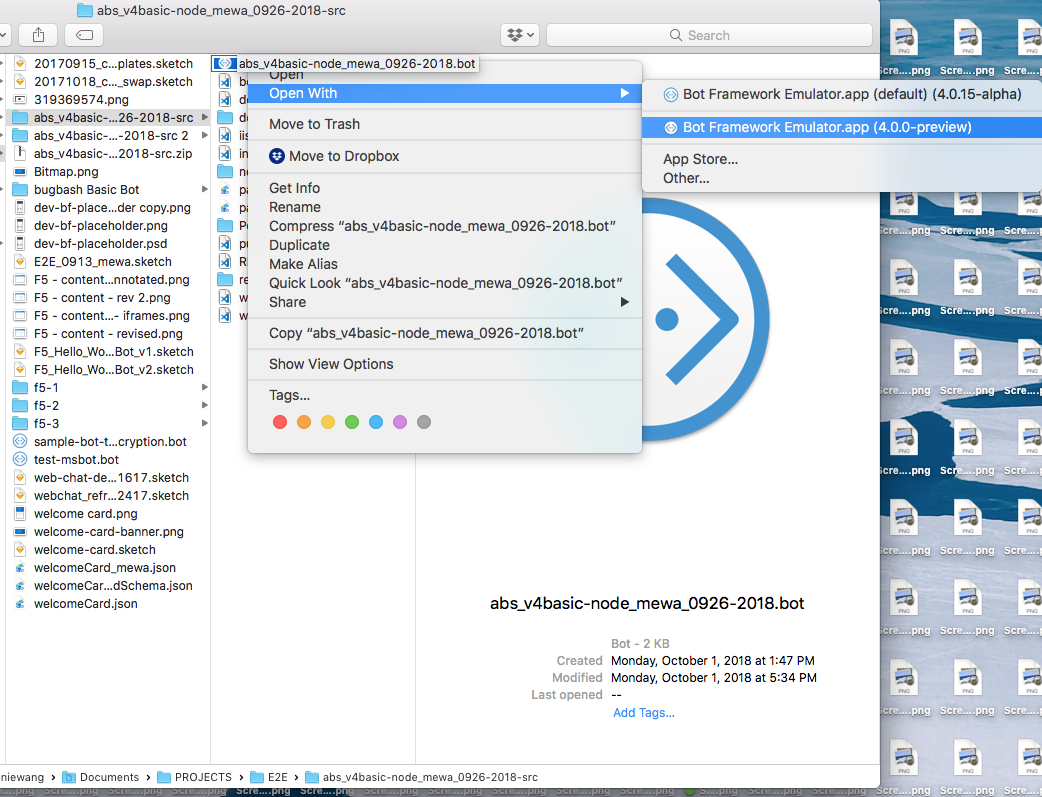
Task: Click the Tags toolbar icon
Action: coord(83,35)
